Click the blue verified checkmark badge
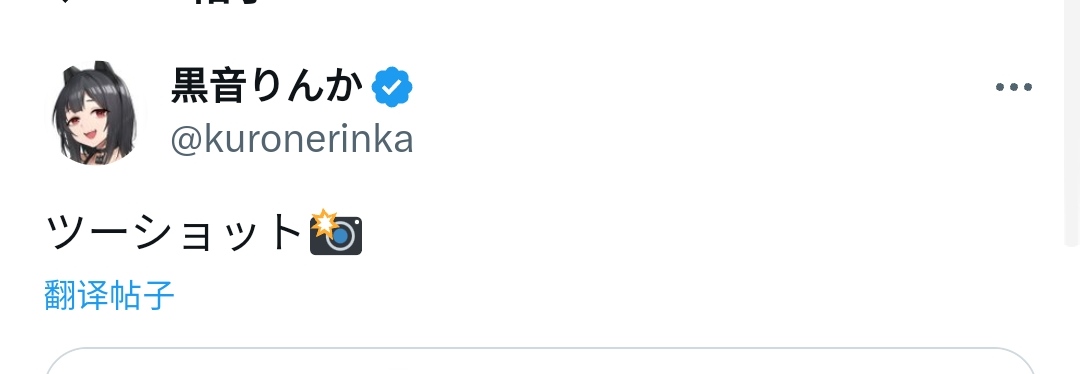The image size is (1080, 374). click(392, 87)
